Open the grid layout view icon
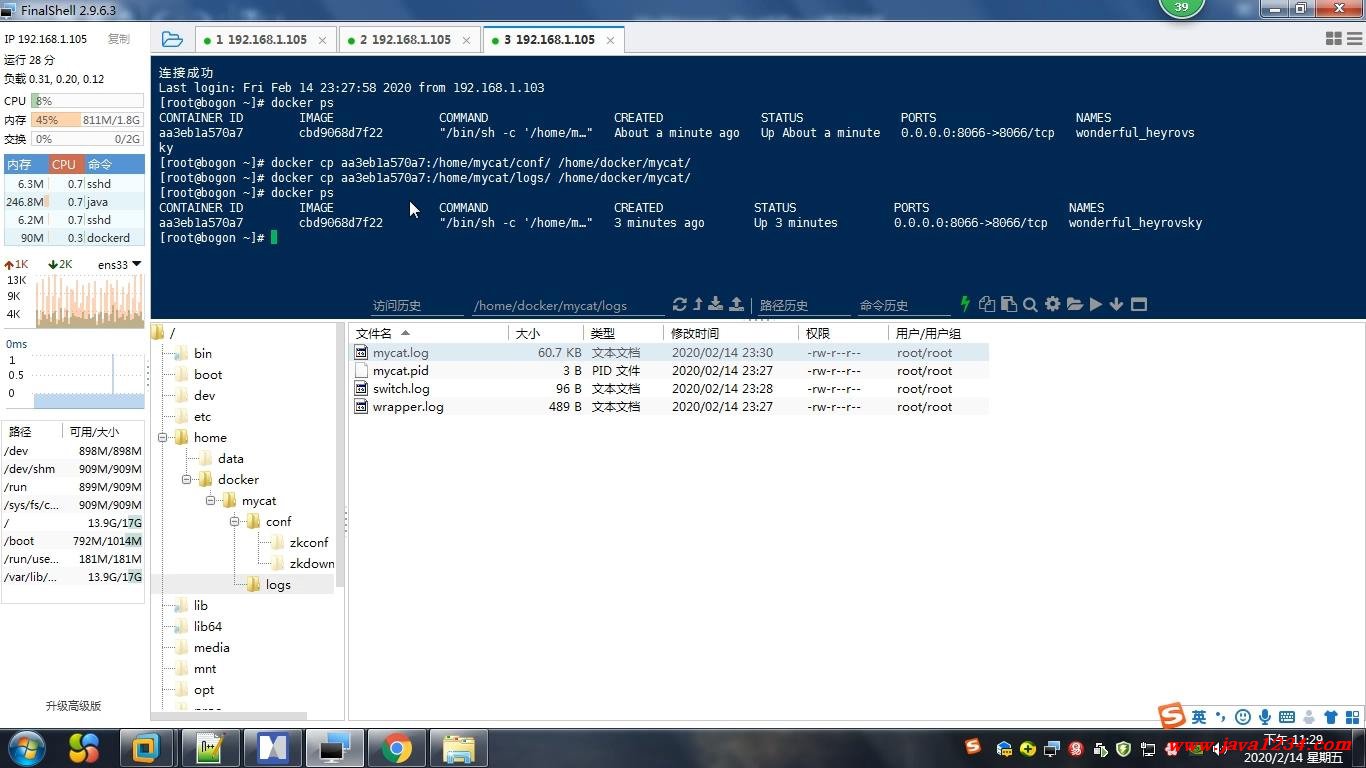This screenshot has width=1366, height=768. [1333, 38]
